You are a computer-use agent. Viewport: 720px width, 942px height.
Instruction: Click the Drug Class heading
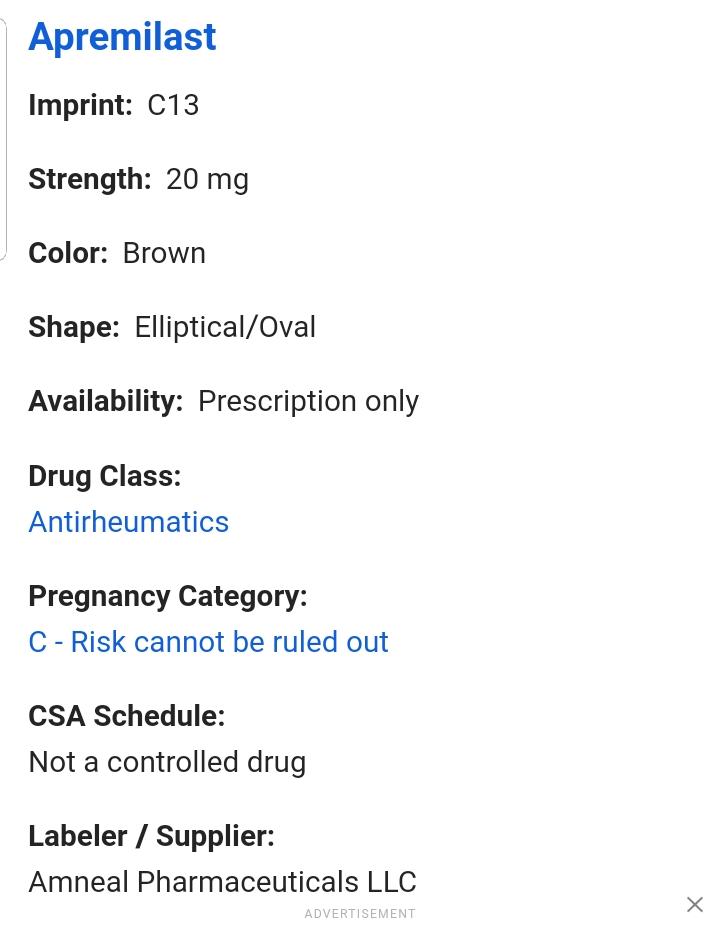(104, 476)
